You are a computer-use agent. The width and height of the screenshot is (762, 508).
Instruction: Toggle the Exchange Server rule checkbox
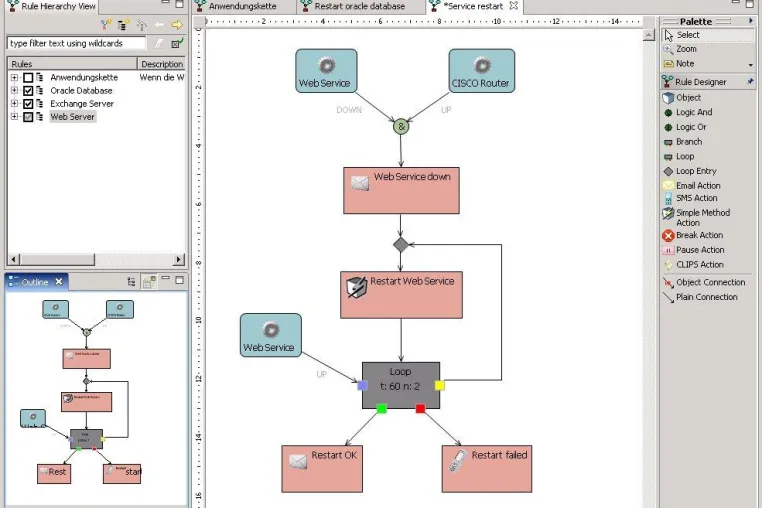click(x=28, y=104)
